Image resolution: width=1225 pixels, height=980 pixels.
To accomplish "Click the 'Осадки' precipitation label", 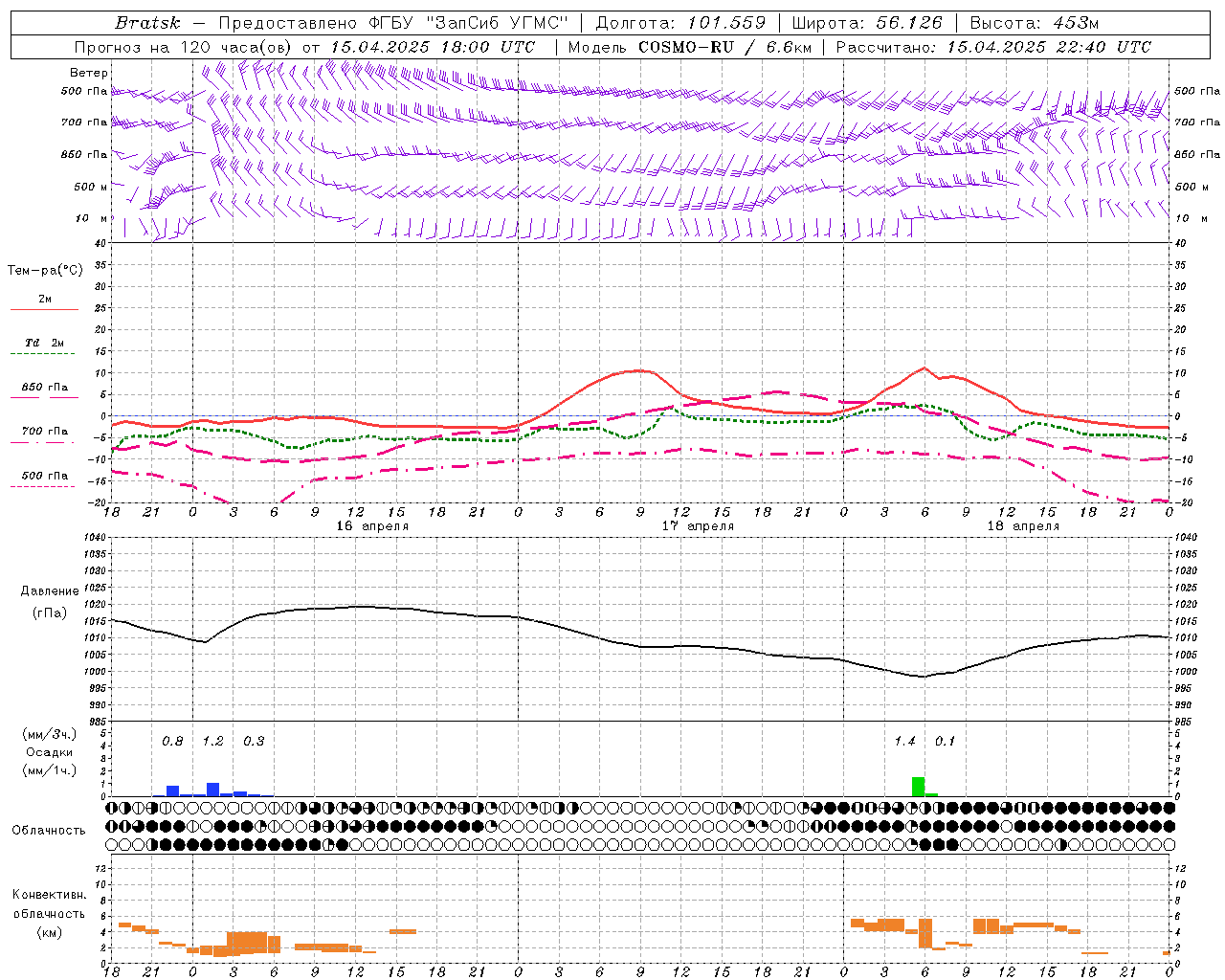I will 50,752.
